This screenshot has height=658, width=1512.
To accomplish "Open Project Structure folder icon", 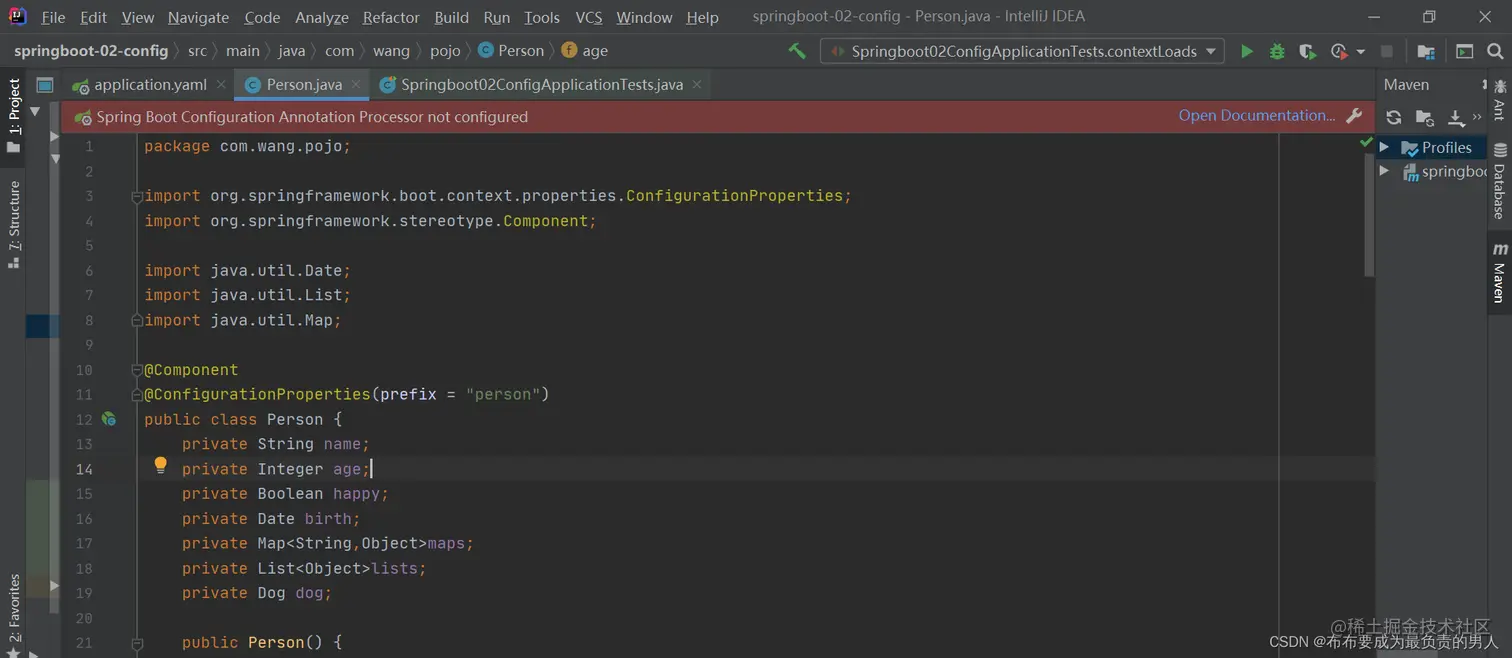I will [1426, 51].
